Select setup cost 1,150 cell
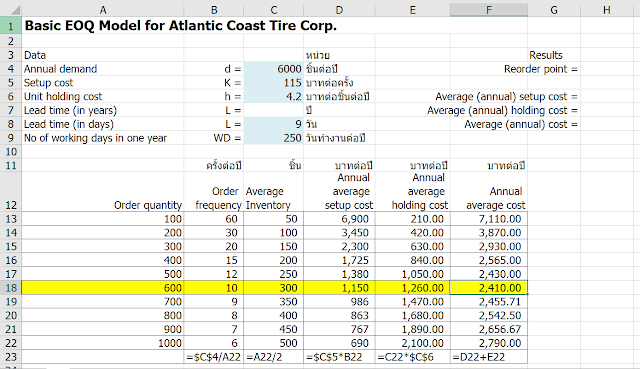Image resolution: width=640 pixels, height=369 pixels. coord(339,288)
